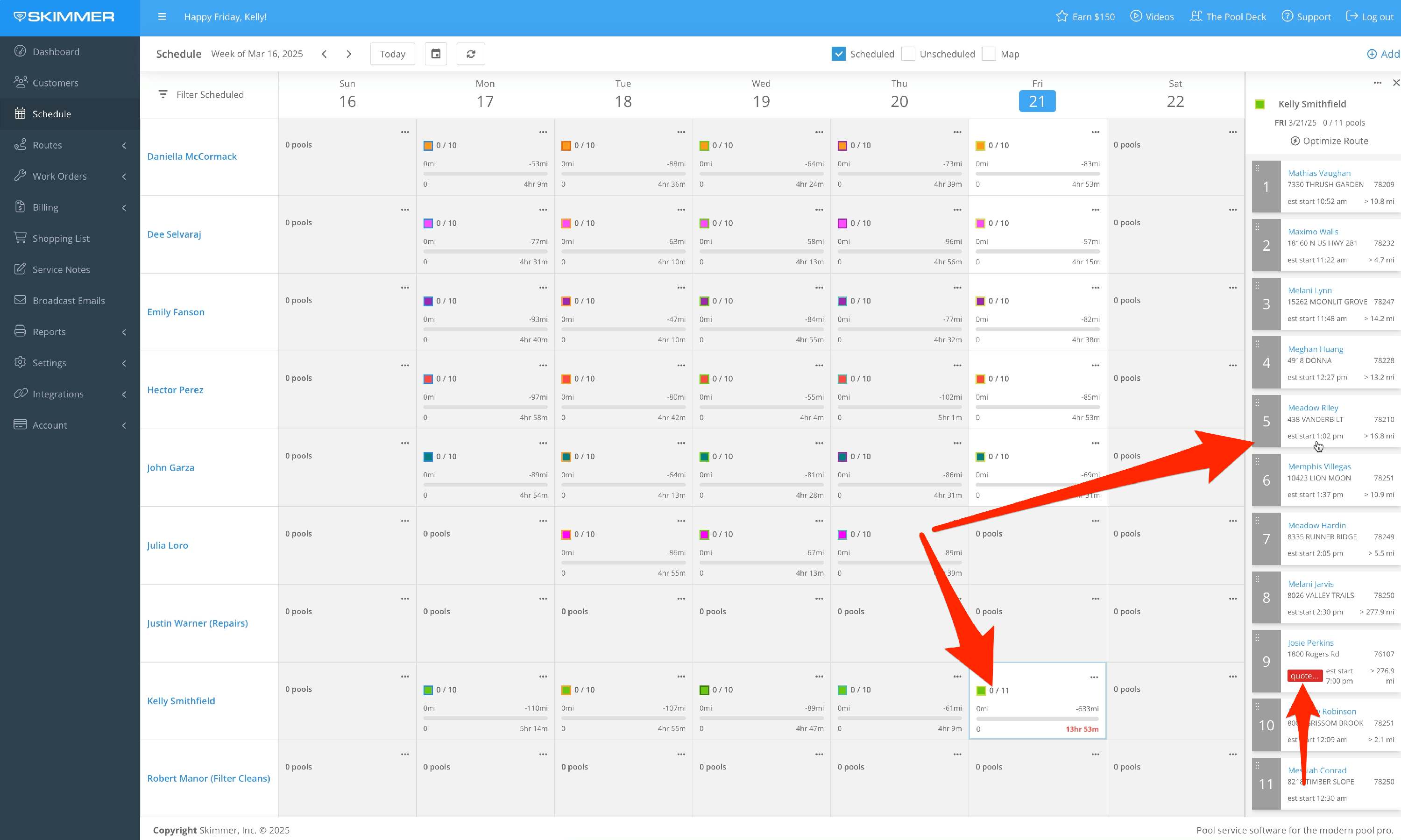Enable the Unscheduled checkbox

click(x=908, y=54)
